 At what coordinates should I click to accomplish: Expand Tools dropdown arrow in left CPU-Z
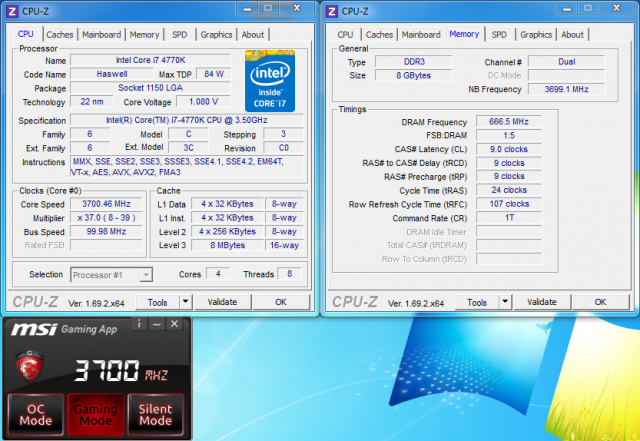[185, 302]
